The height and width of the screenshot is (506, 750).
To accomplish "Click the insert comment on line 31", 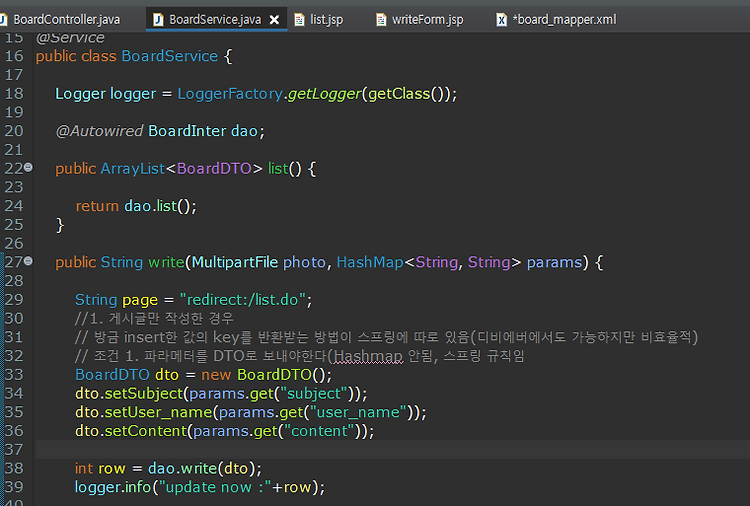I will (386, 337).
